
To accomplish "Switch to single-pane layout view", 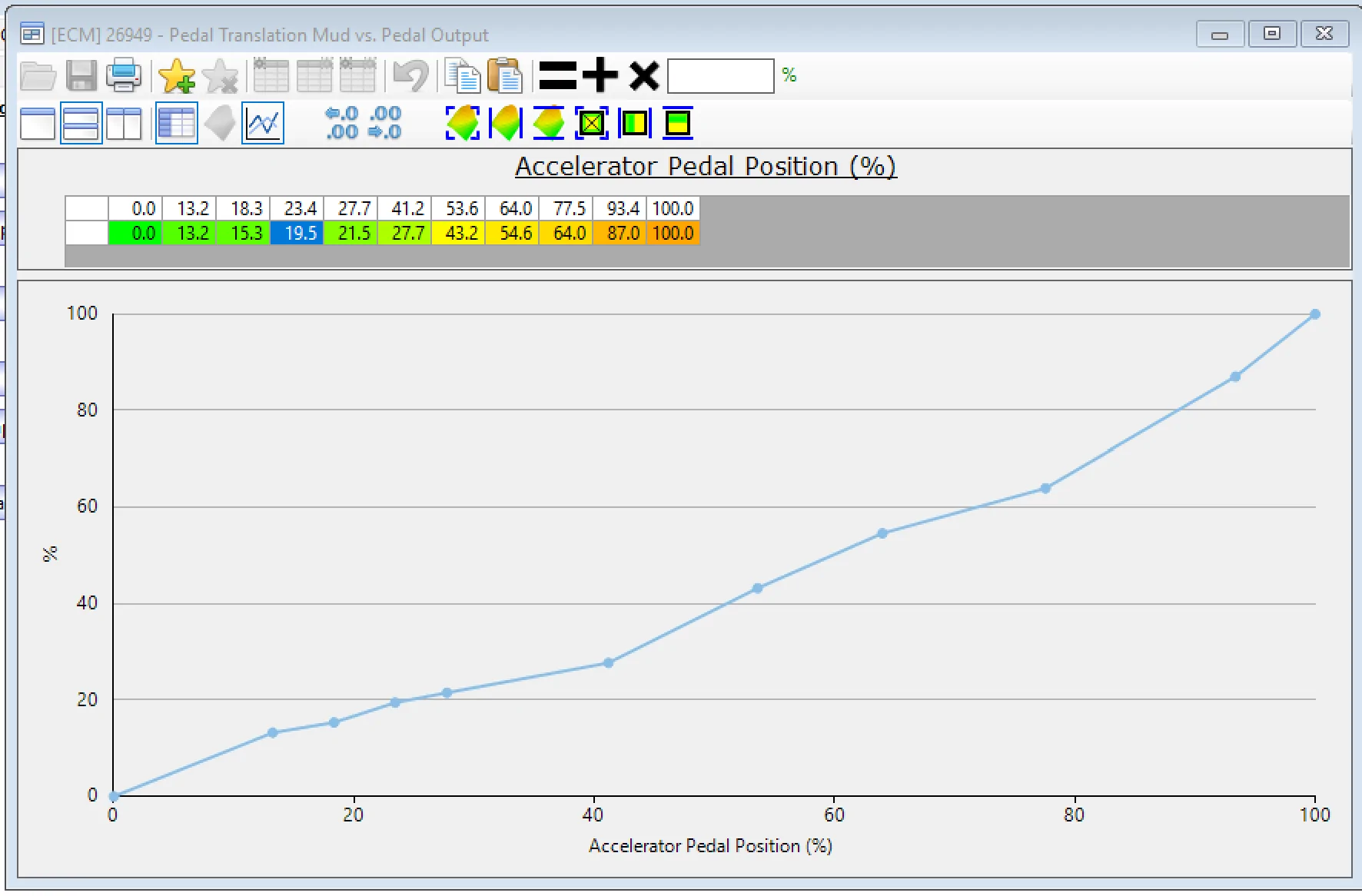I will [38, 124].
